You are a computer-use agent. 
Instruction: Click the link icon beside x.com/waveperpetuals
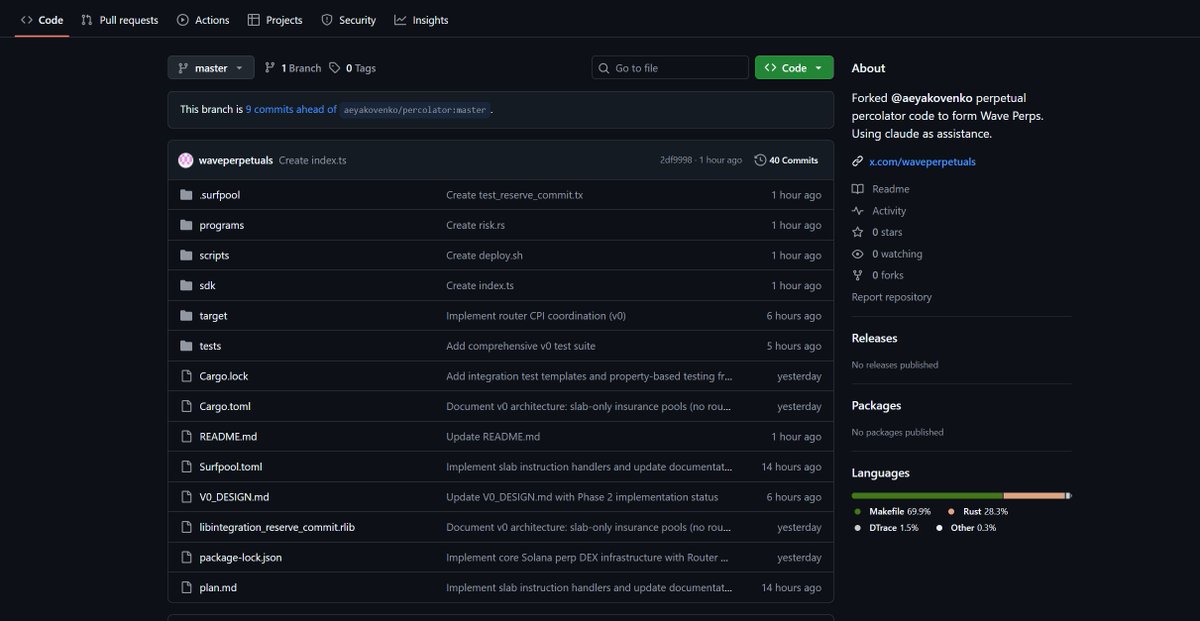(x=857, y=162)
